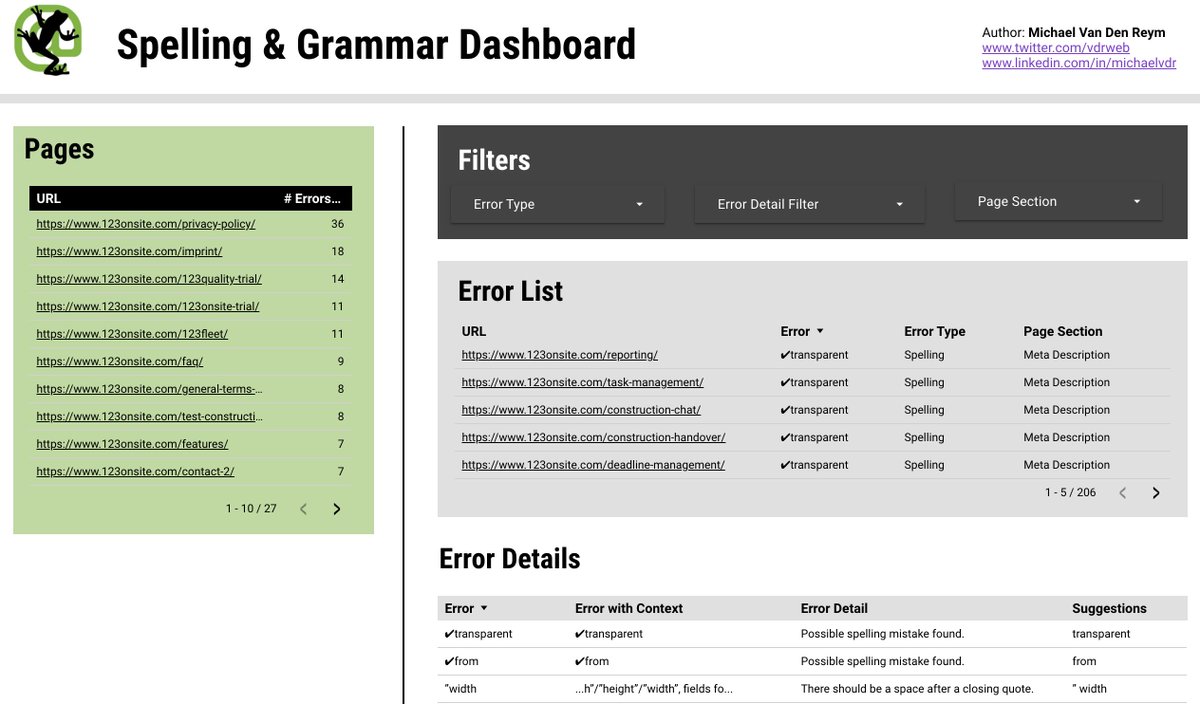1200x704 pixels.
Task: Open the construction-handover URL in Error List
Action: click(x=594, y=438)
